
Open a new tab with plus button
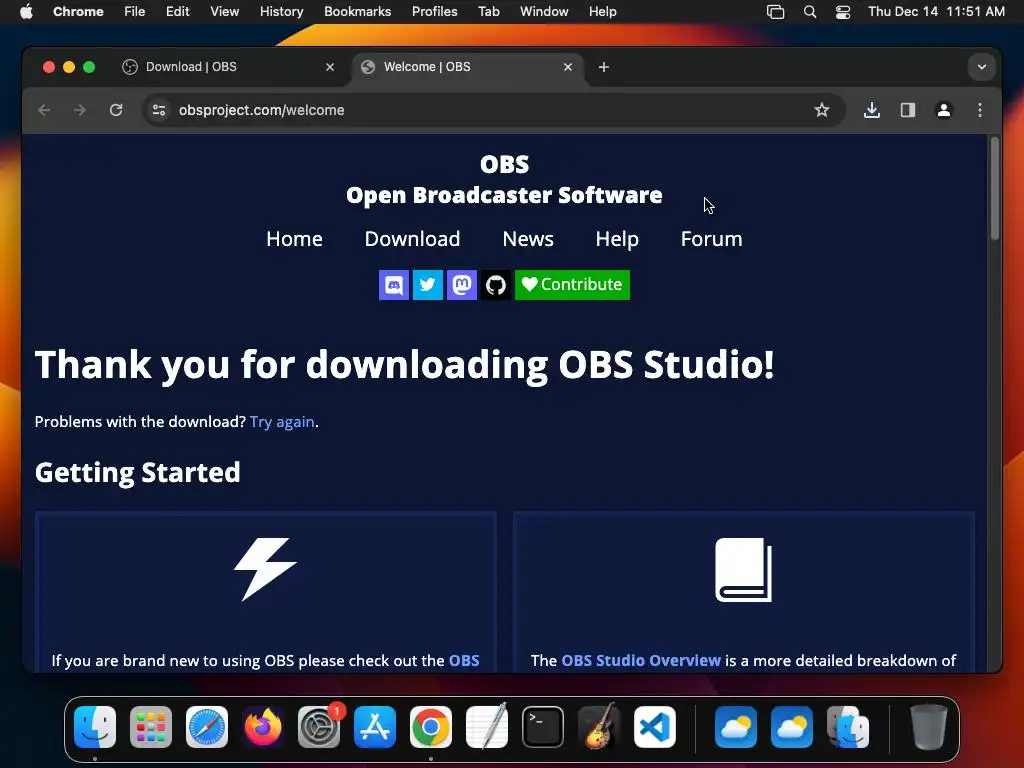click(603, 67)
